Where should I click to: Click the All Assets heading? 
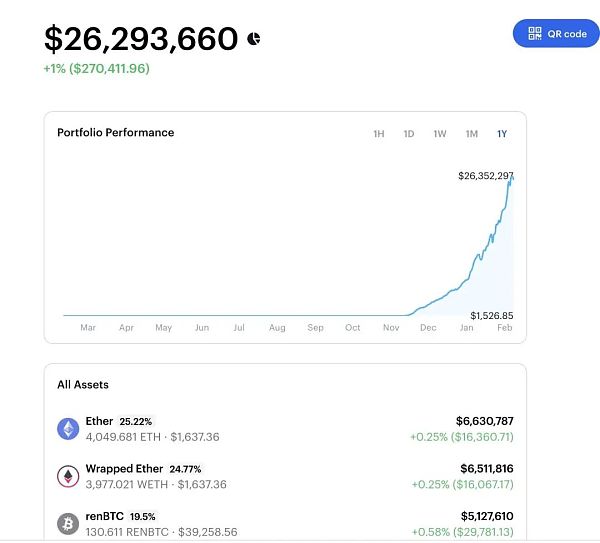coord(83,385)
